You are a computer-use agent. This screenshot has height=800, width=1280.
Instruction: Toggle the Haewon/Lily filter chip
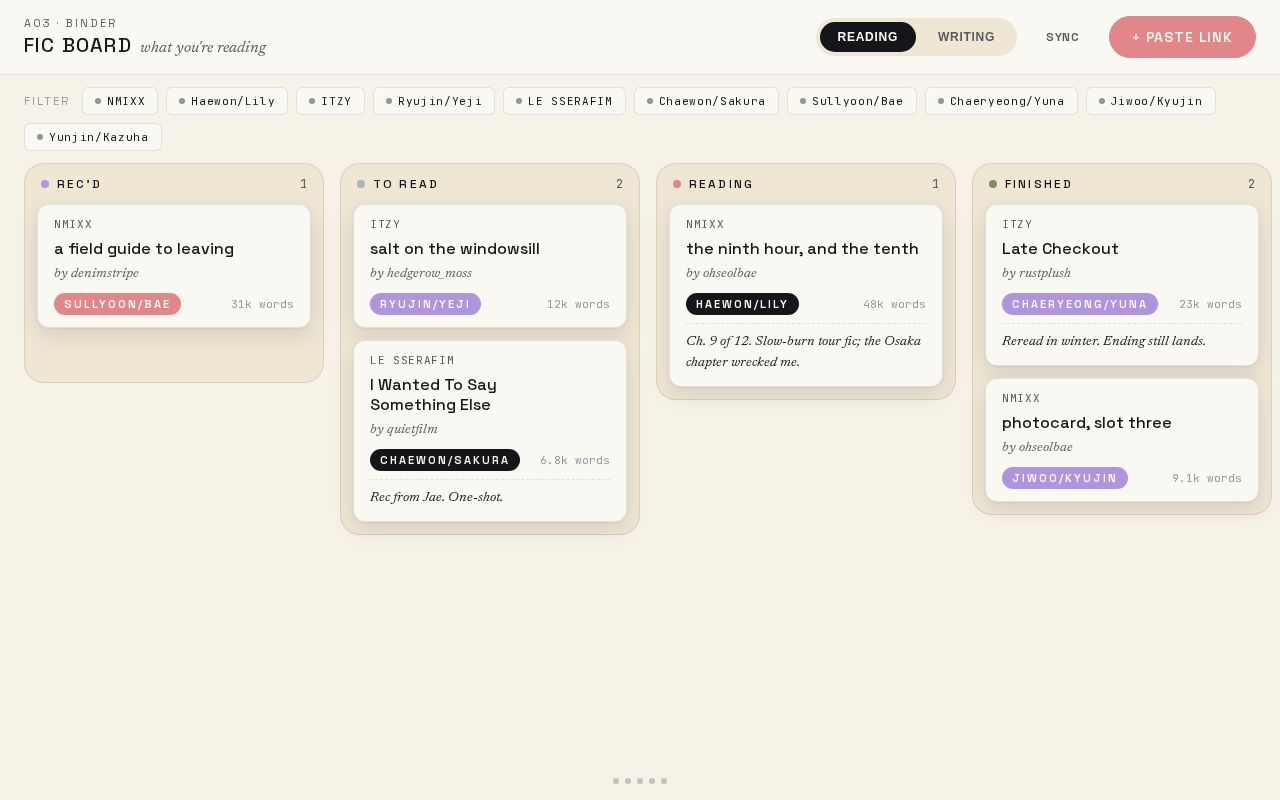tap(227, 101)
